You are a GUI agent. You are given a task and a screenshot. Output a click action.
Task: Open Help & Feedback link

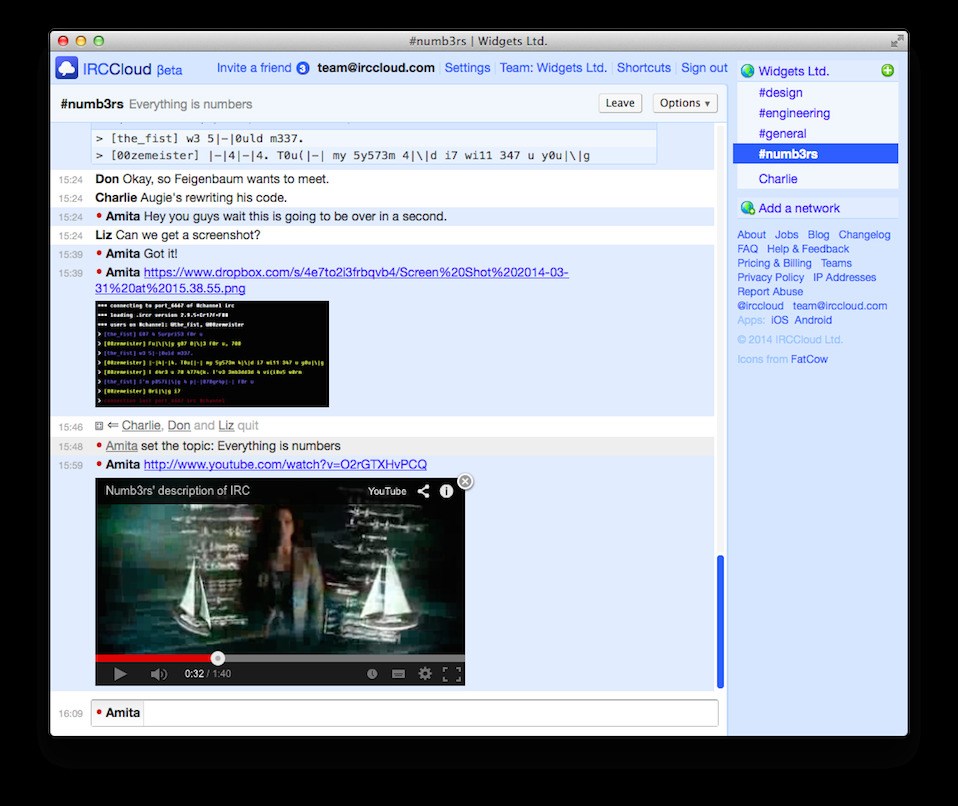[808, 249]
